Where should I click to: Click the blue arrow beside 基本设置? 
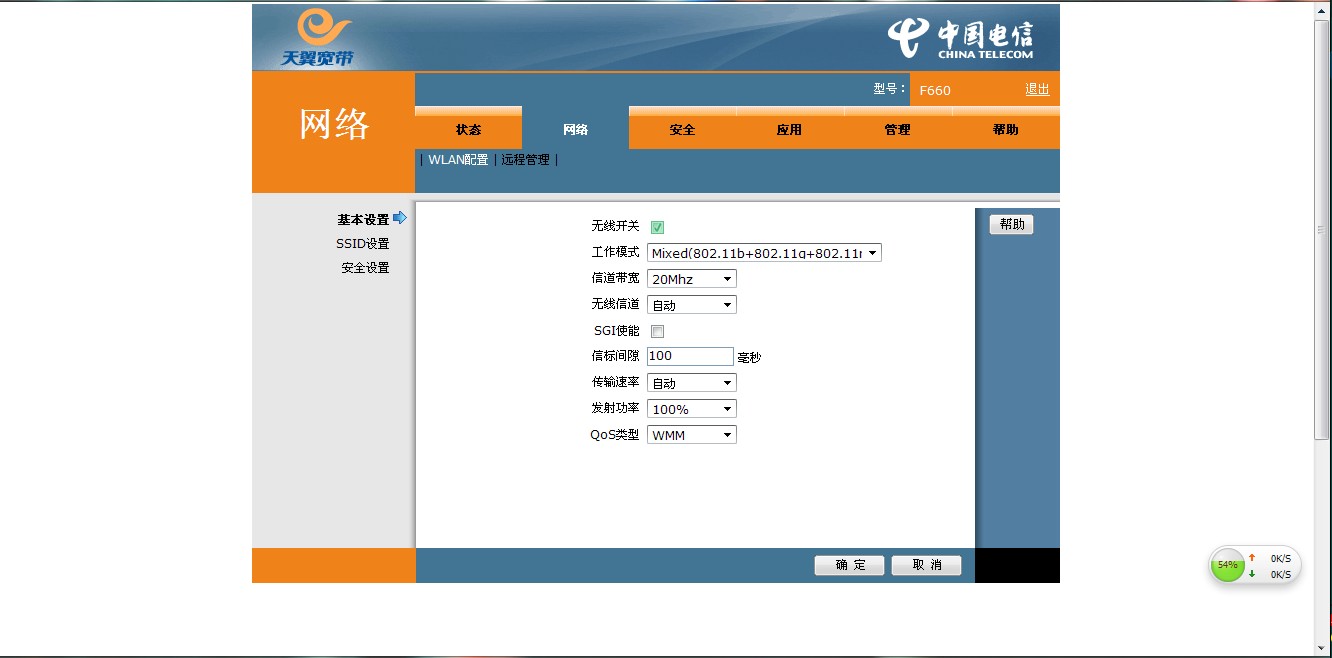400,218
